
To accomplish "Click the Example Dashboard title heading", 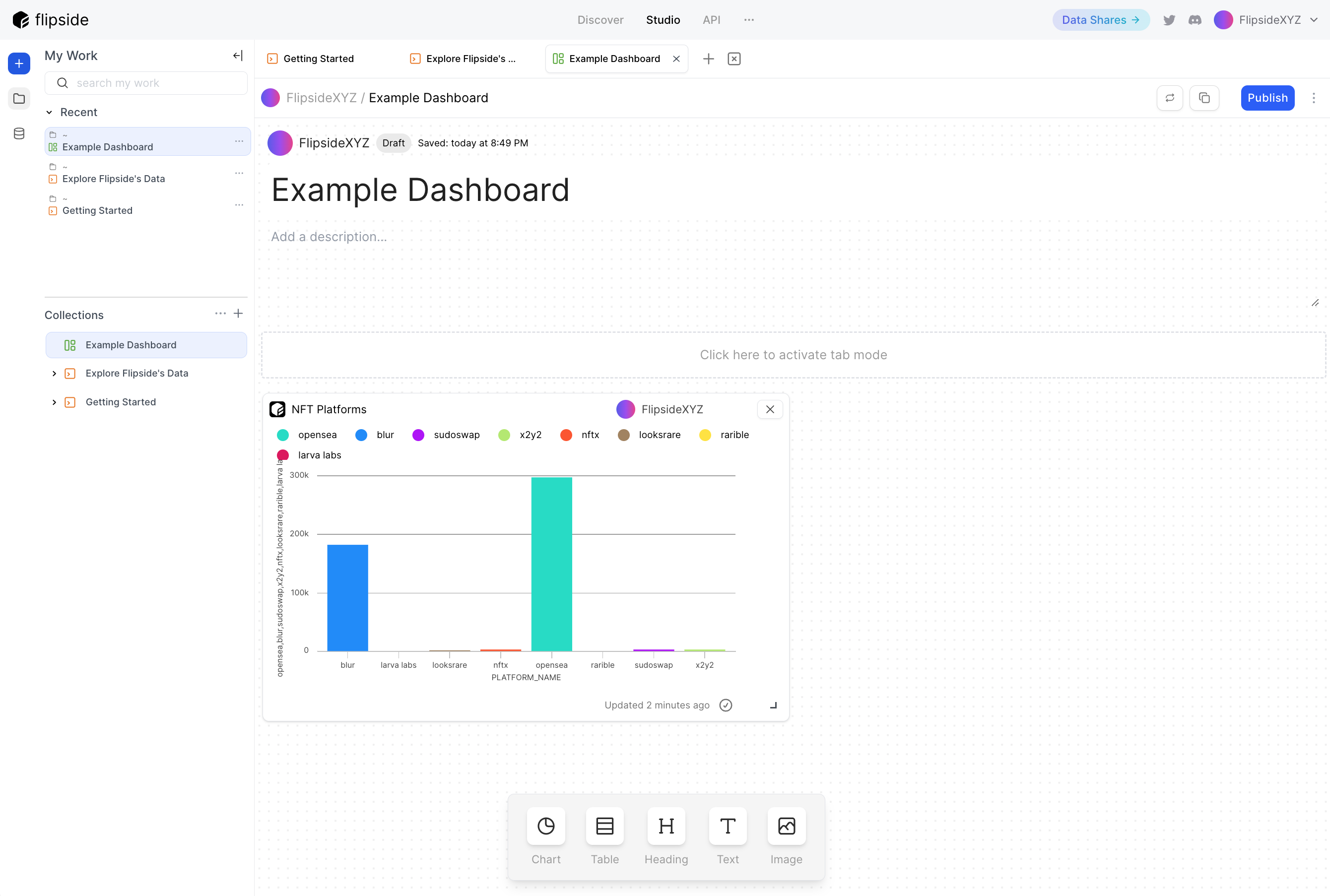I will pos(420,190).
